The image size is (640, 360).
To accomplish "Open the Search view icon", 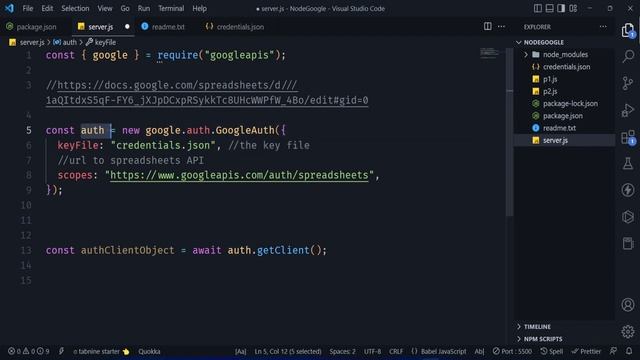I will click(x=628, y=56).
